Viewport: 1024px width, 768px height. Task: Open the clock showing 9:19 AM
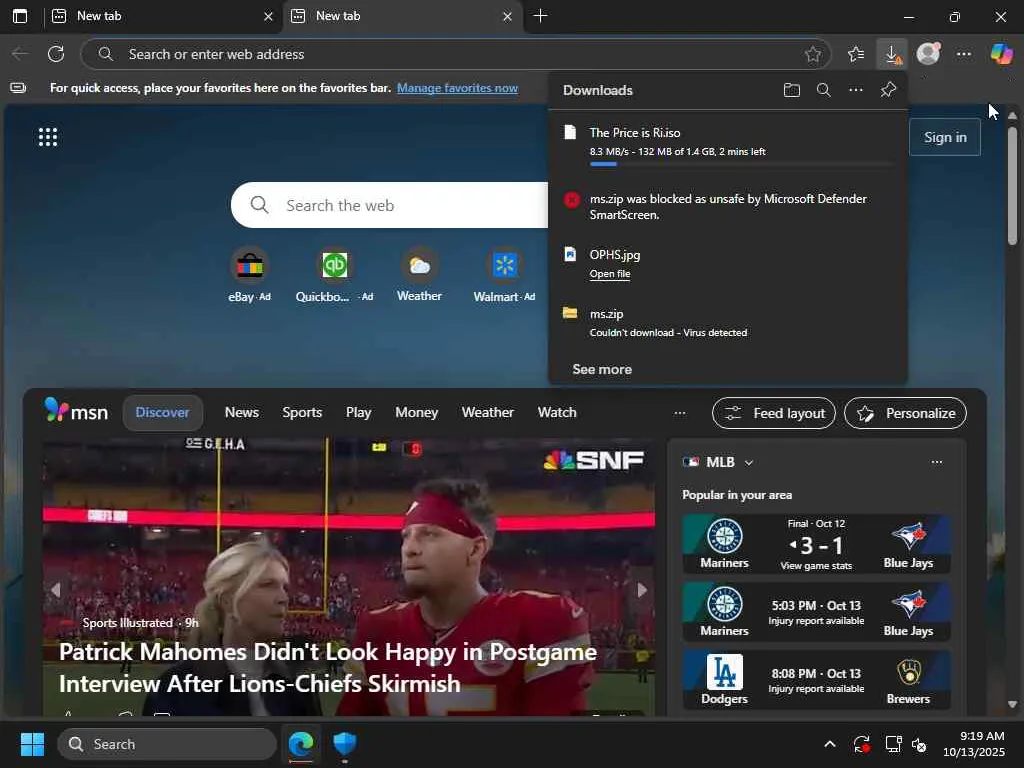pyautogui.click(x=974, y=744)
